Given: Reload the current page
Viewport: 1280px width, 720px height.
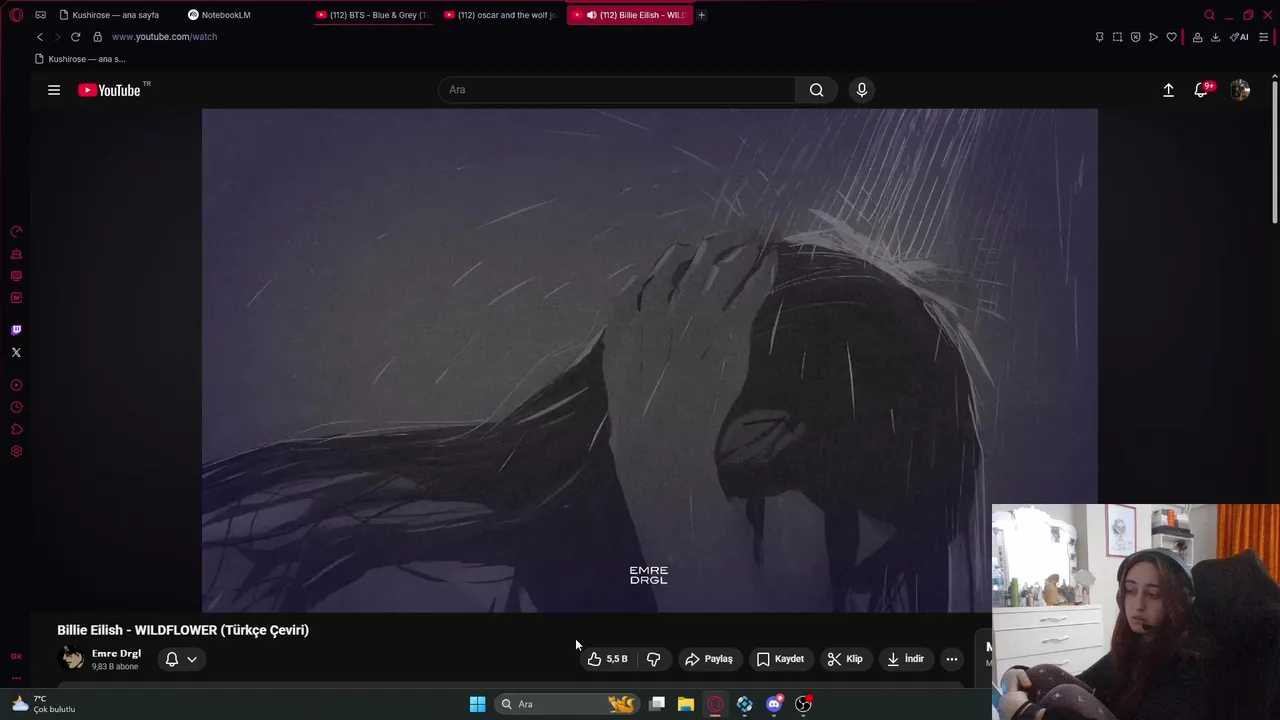Looking at the screenshot, I should (75, 37).
